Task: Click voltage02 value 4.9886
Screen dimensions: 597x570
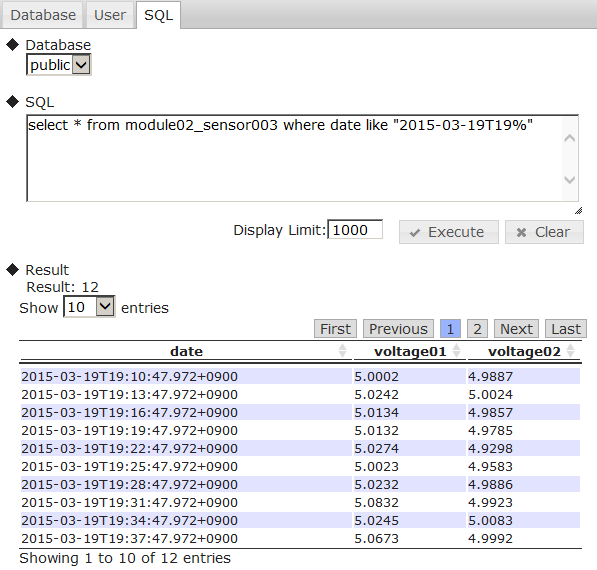Action: [x=490, y=484]
